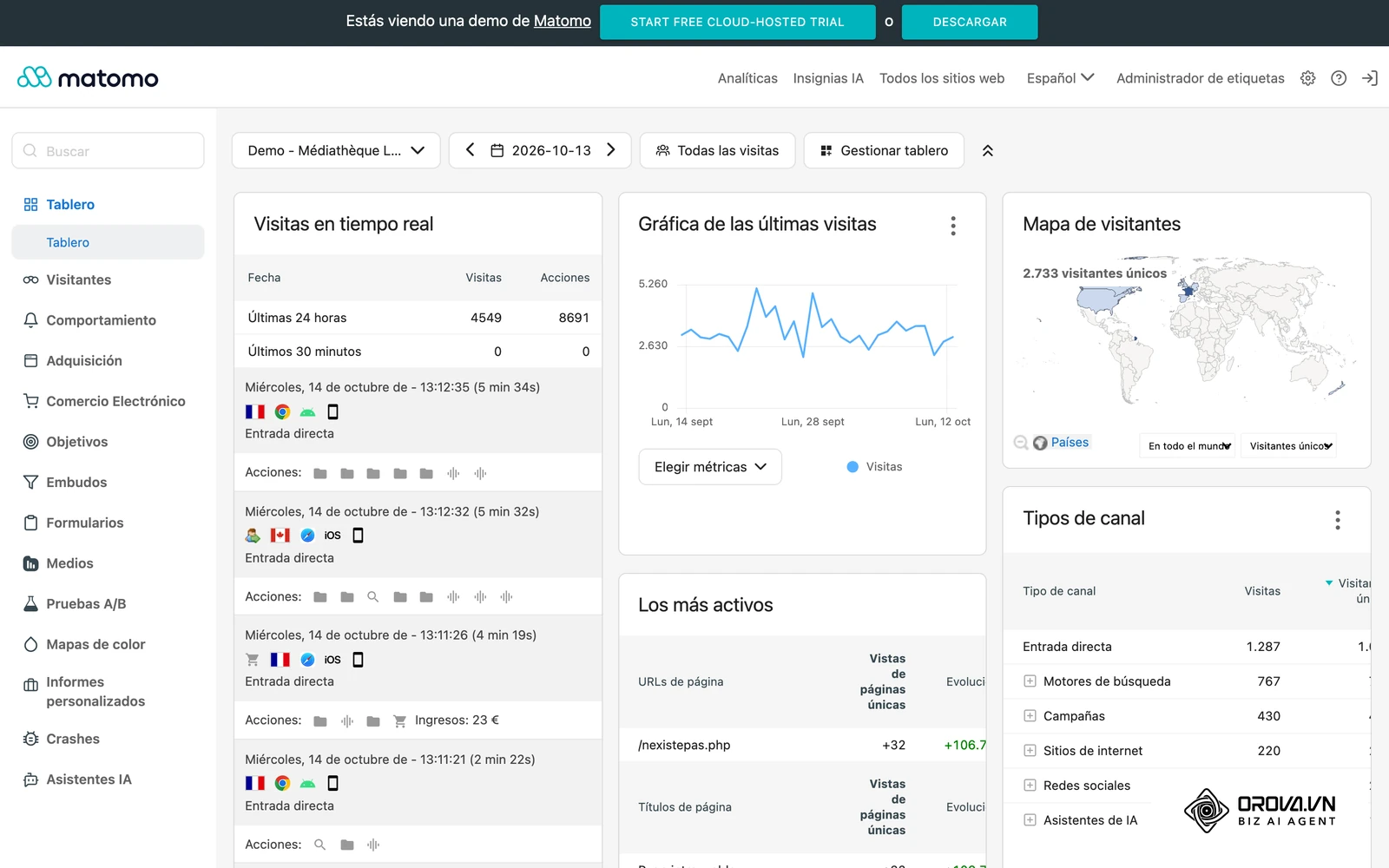The image size is (1389, 868).
Task: Expand the Motores de búsqueda row
Action: [1030, 681]
